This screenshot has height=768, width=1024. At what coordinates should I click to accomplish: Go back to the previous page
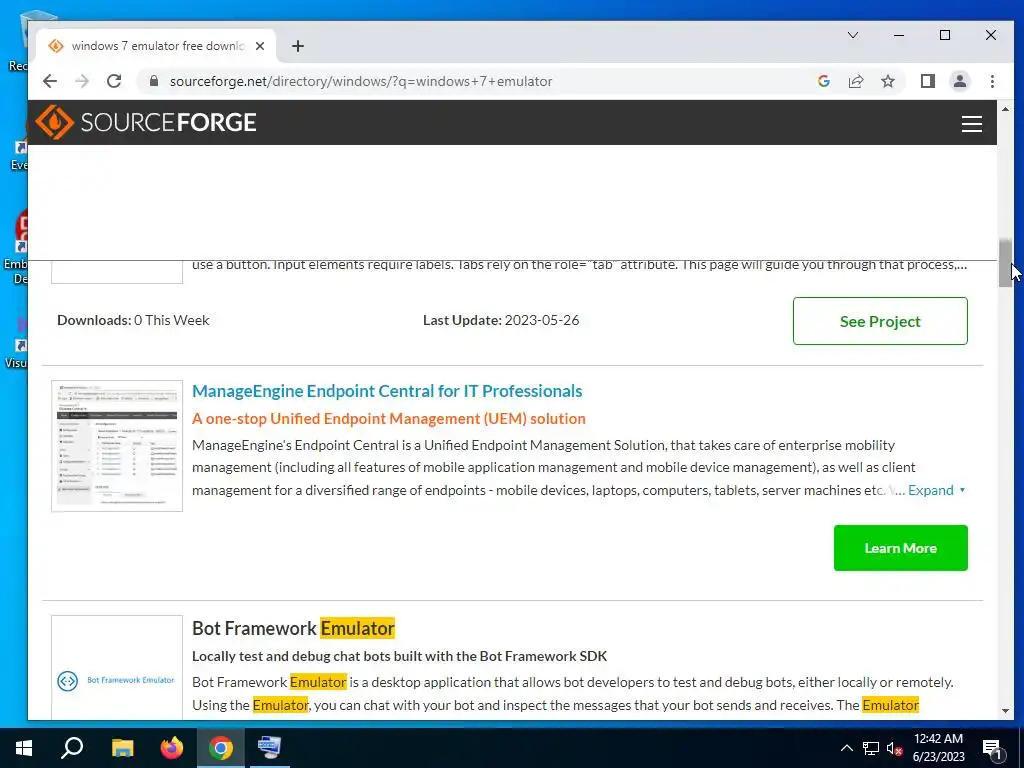point(50,81)
